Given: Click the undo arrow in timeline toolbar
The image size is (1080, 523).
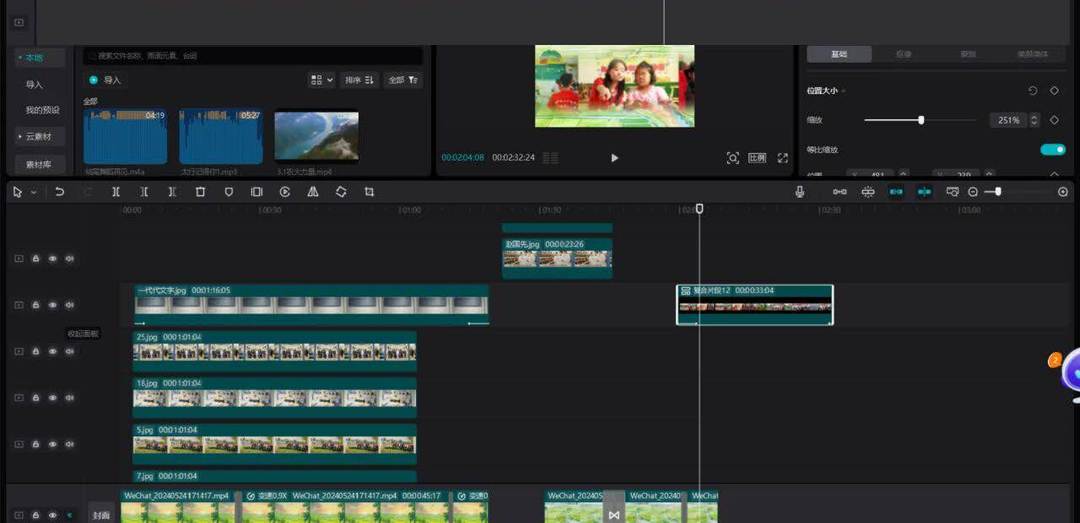Looking at the screenshot, I should click(60, 192).
